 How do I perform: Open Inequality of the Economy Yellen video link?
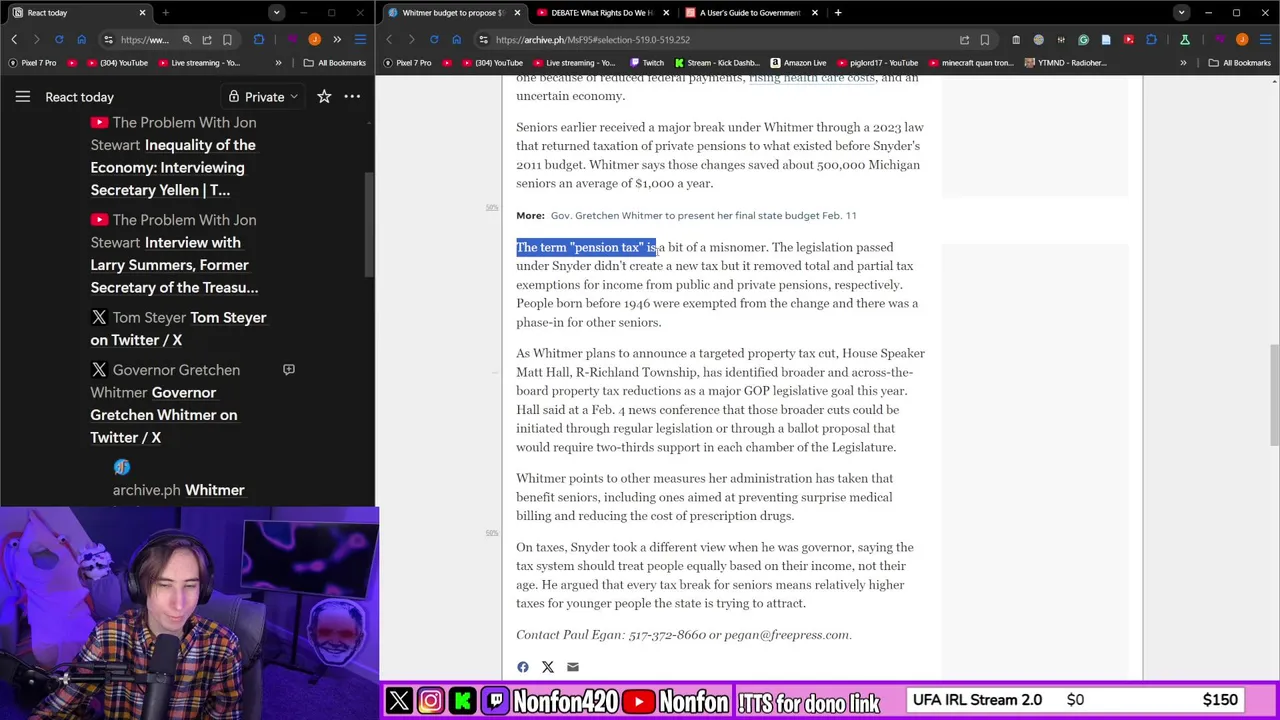tap(174, 167)
